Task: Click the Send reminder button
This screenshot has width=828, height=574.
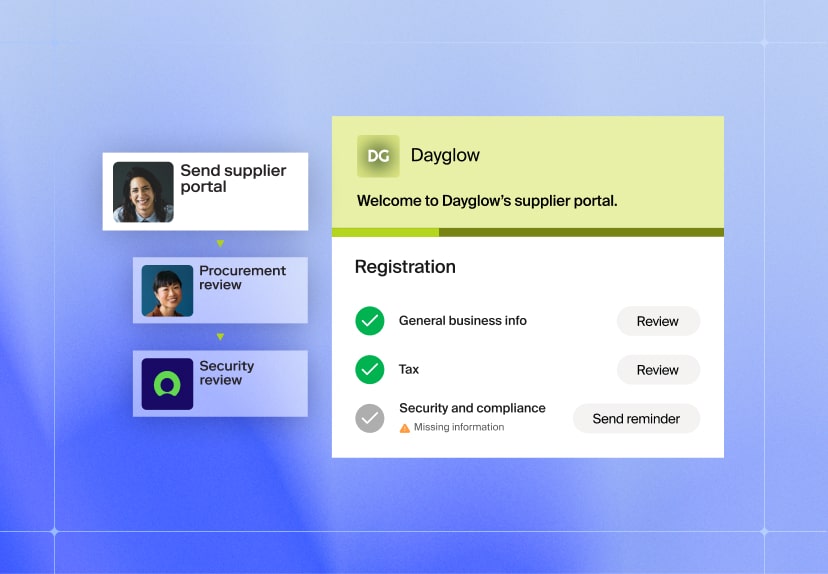Action: pyautogui.click(x=636, y=419)
